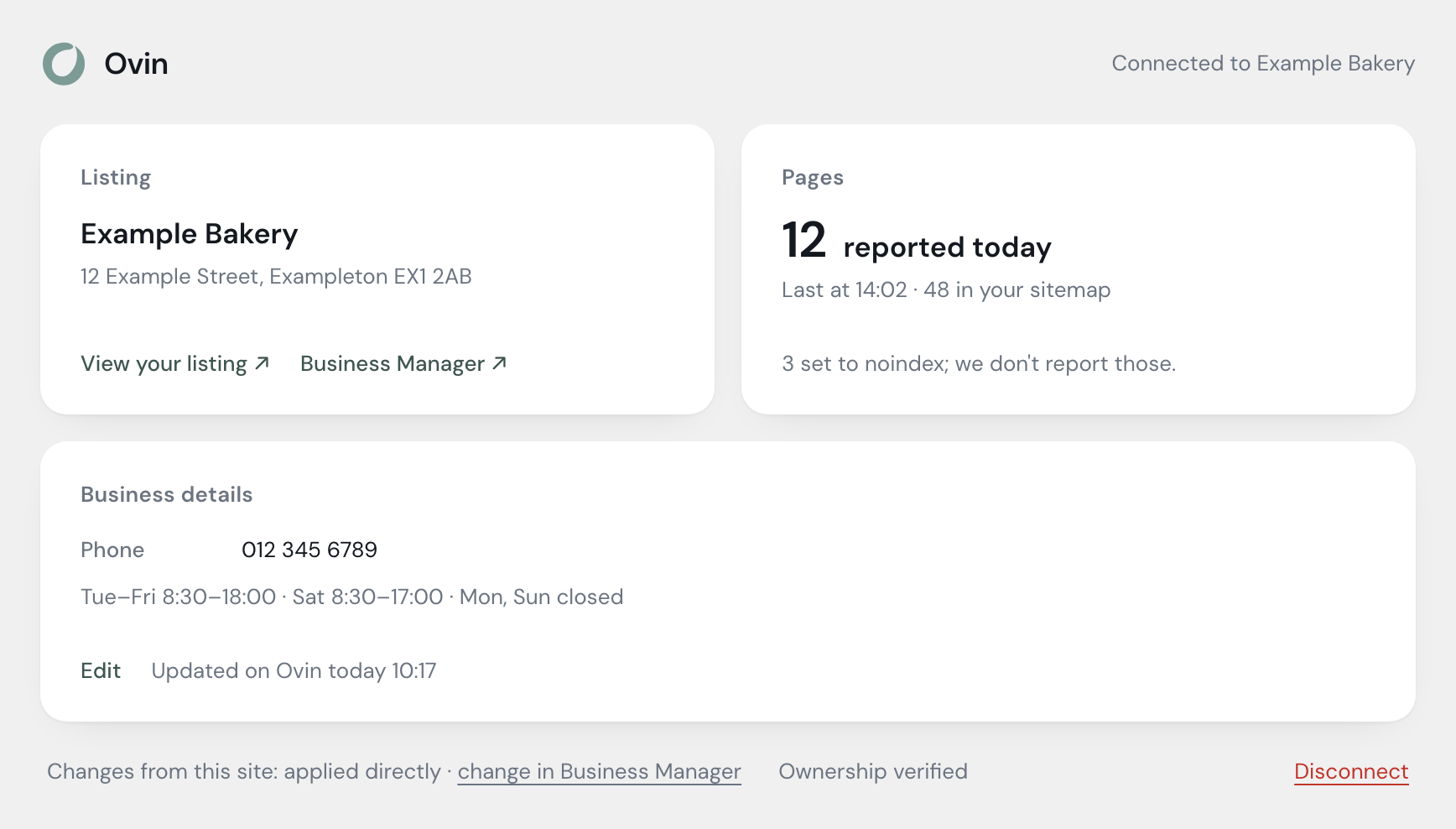
Task: Click the phone number 012 345 6789
Action: [309, 550]
